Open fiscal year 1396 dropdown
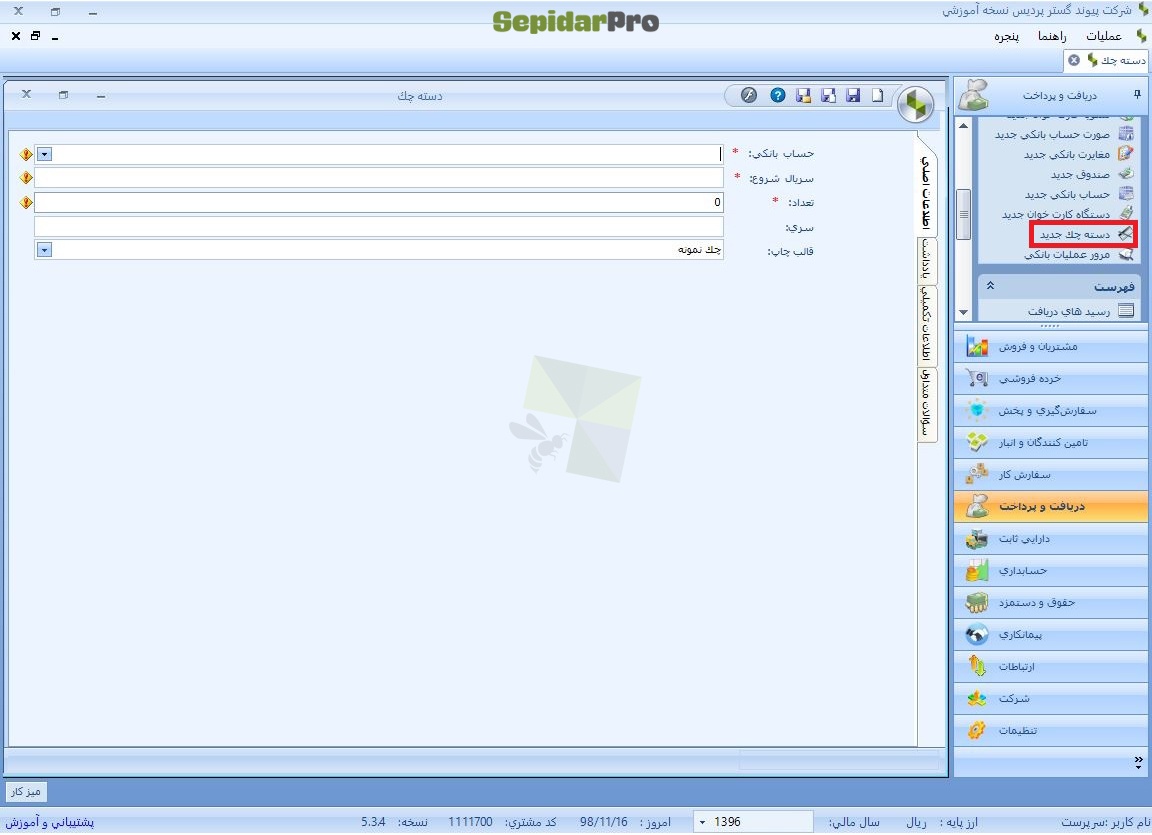This screenshot has width=1152, height=835. point(702,822)
